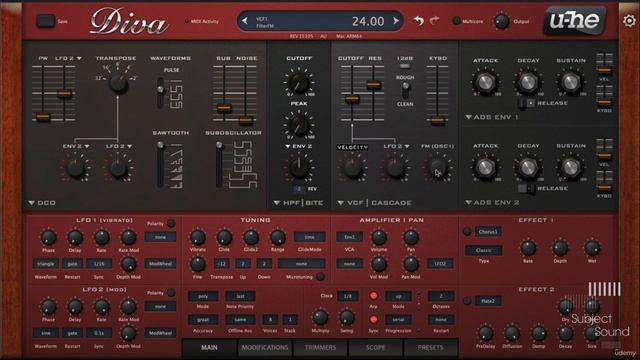640x360 pixels.
Task: Toggle Effect 1 power button
Action: pyautogui.click(x=467, y=232)
